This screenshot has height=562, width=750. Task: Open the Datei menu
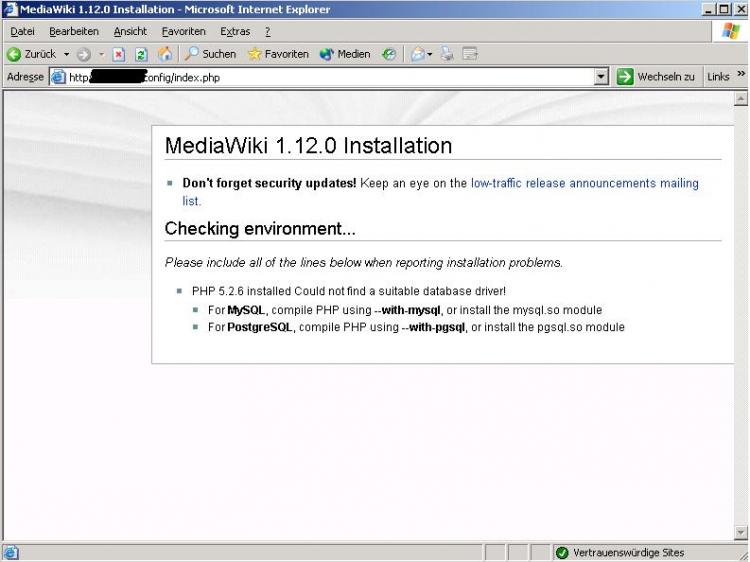(x=22, y=32)
